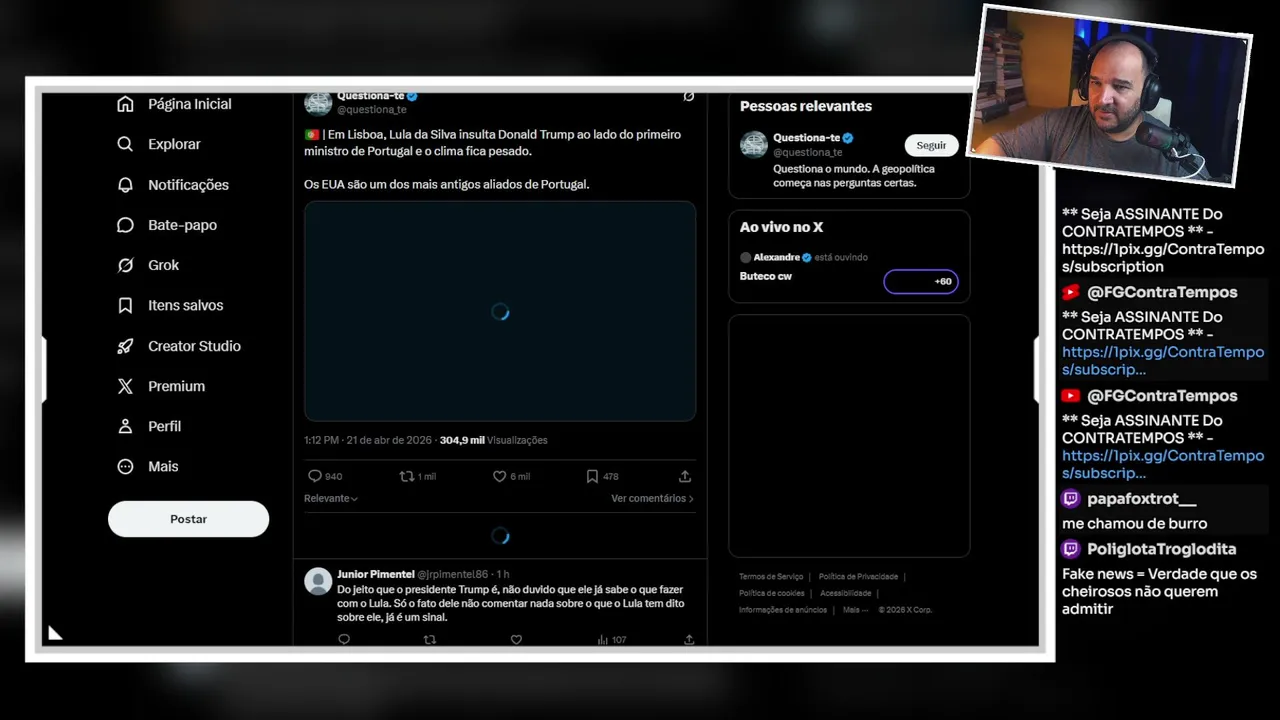Select Notificações menu label
Viewport: 1280px width, 720px height.
pos(188,185)
